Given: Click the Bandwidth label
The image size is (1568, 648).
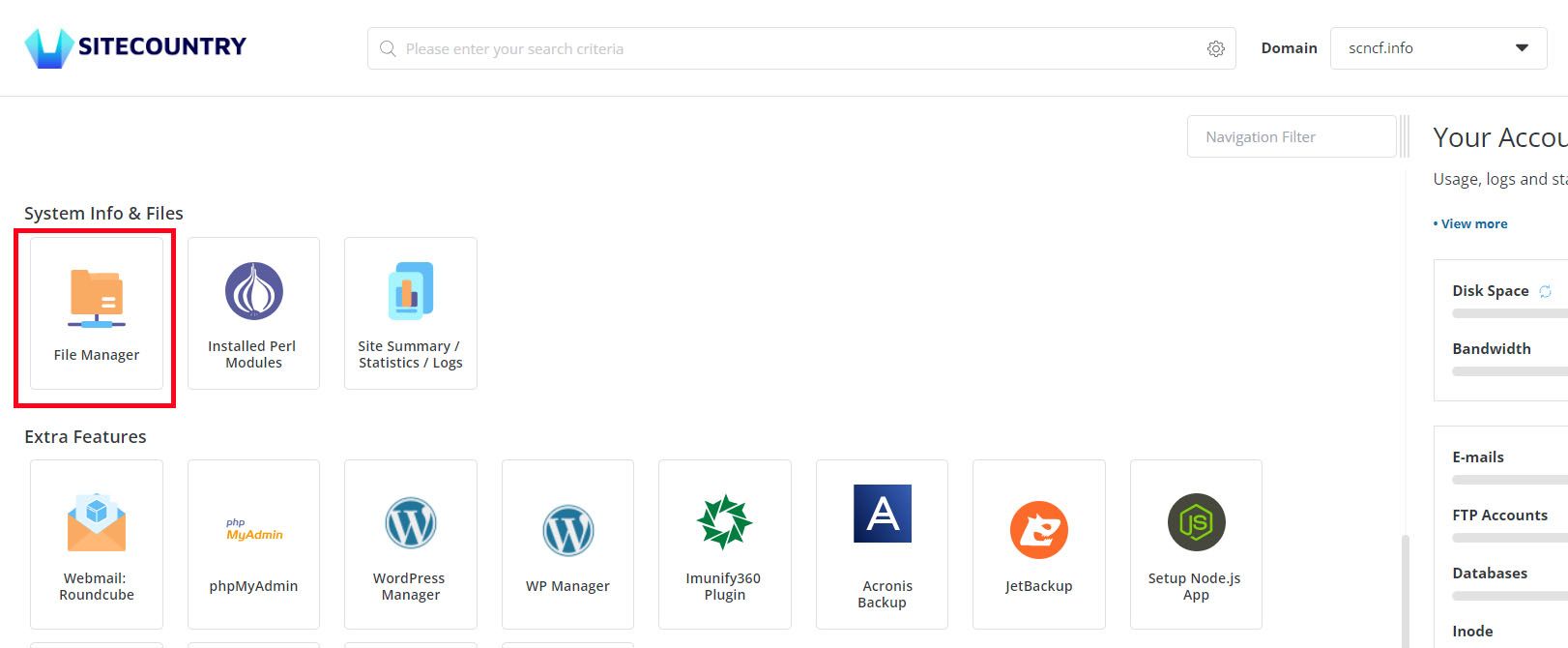Looking at the screenshot, I should pos(1492,349).
